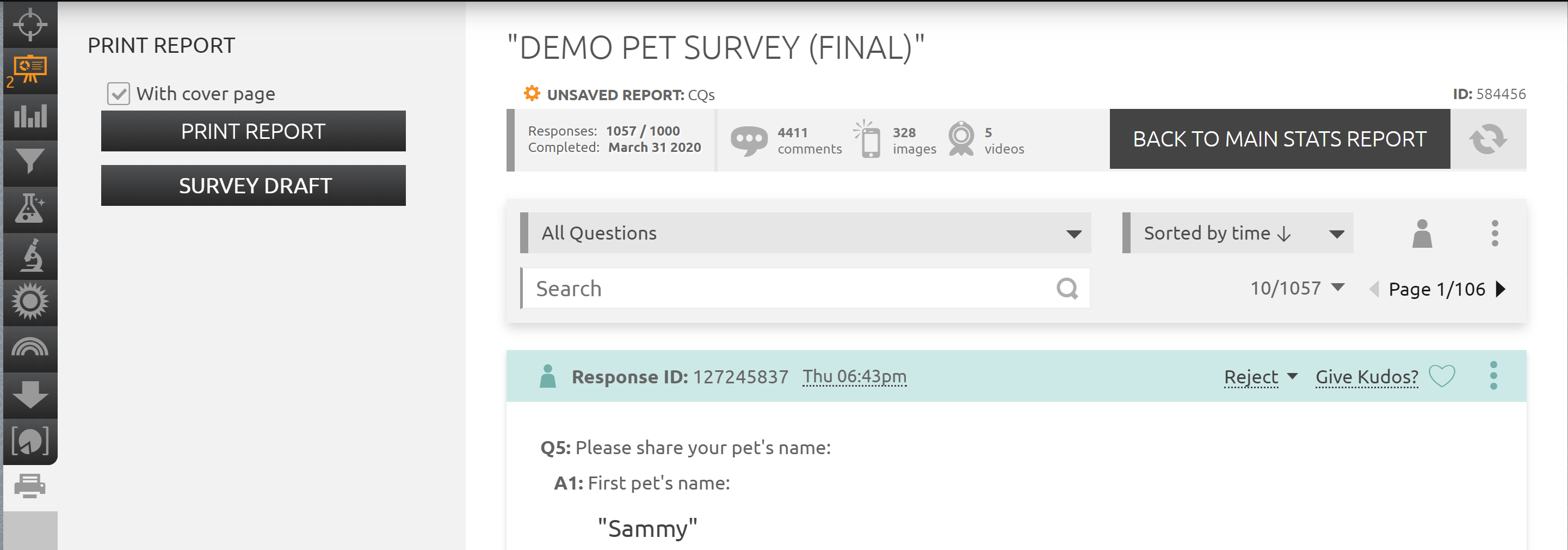Viewport: 1568px width, 550px height.
Task: Open the three-dot menu beside sort controls
Action: (1495, 233)
